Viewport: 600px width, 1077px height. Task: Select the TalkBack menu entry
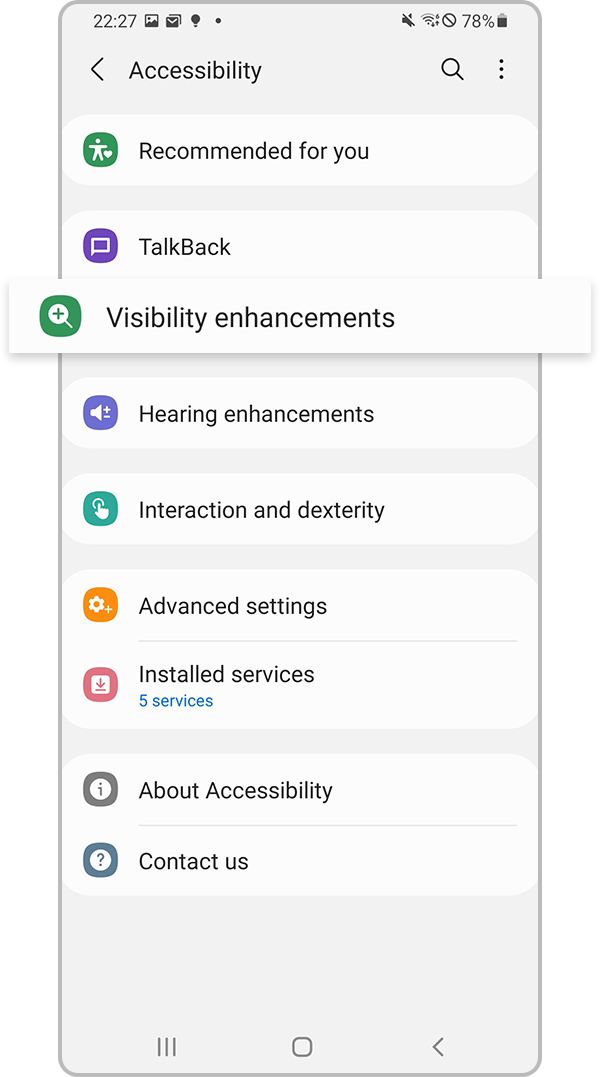[185, 247]
